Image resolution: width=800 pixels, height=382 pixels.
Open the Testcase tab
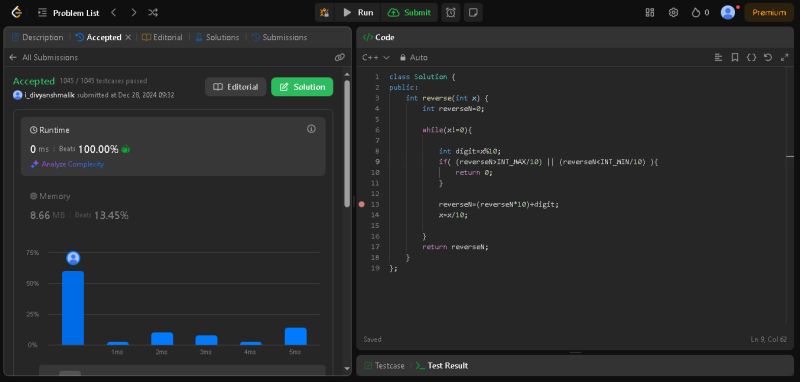385,366
